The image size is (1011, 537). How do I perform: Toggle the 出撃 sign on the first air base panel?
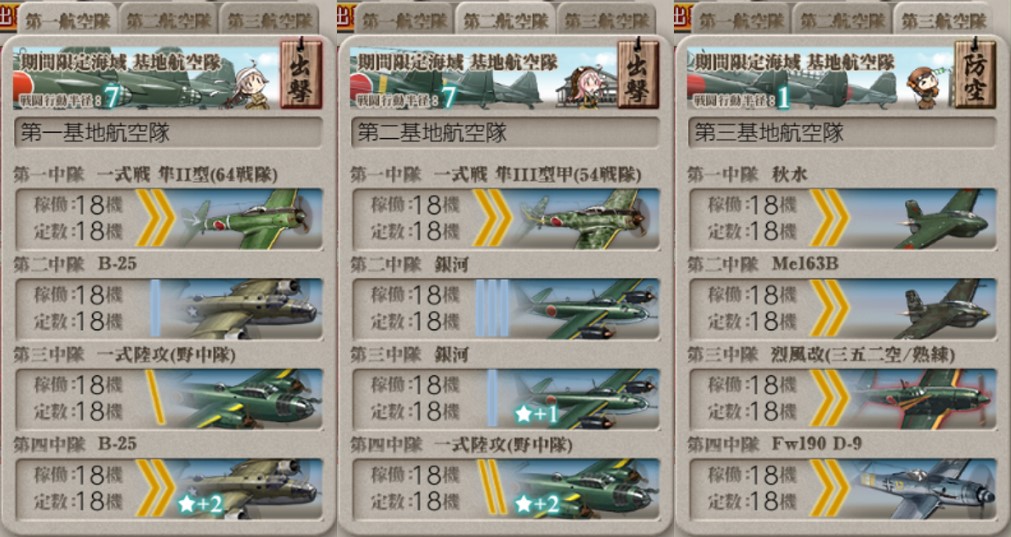[300, 74]
